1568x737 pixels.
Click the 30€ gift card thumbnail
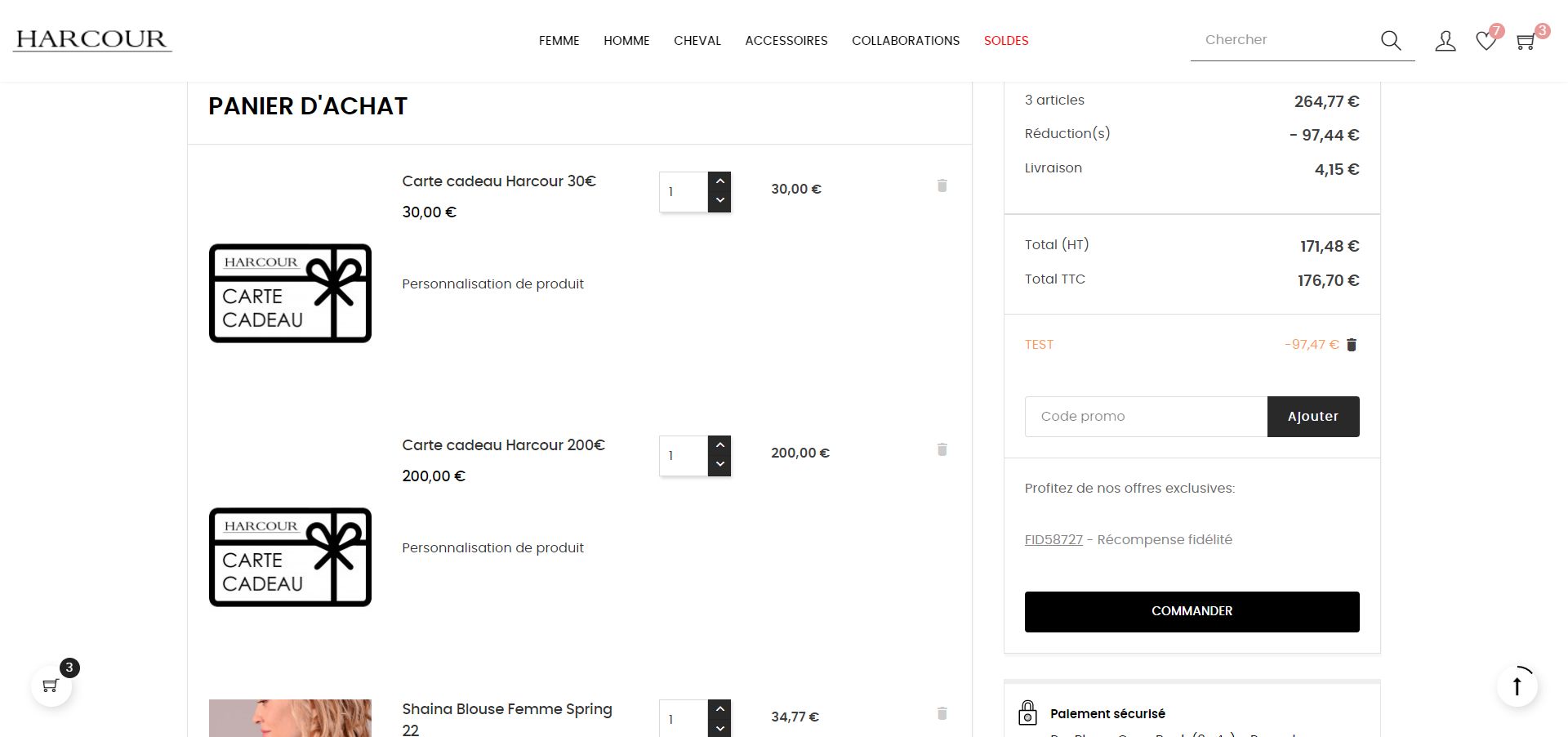290,293
